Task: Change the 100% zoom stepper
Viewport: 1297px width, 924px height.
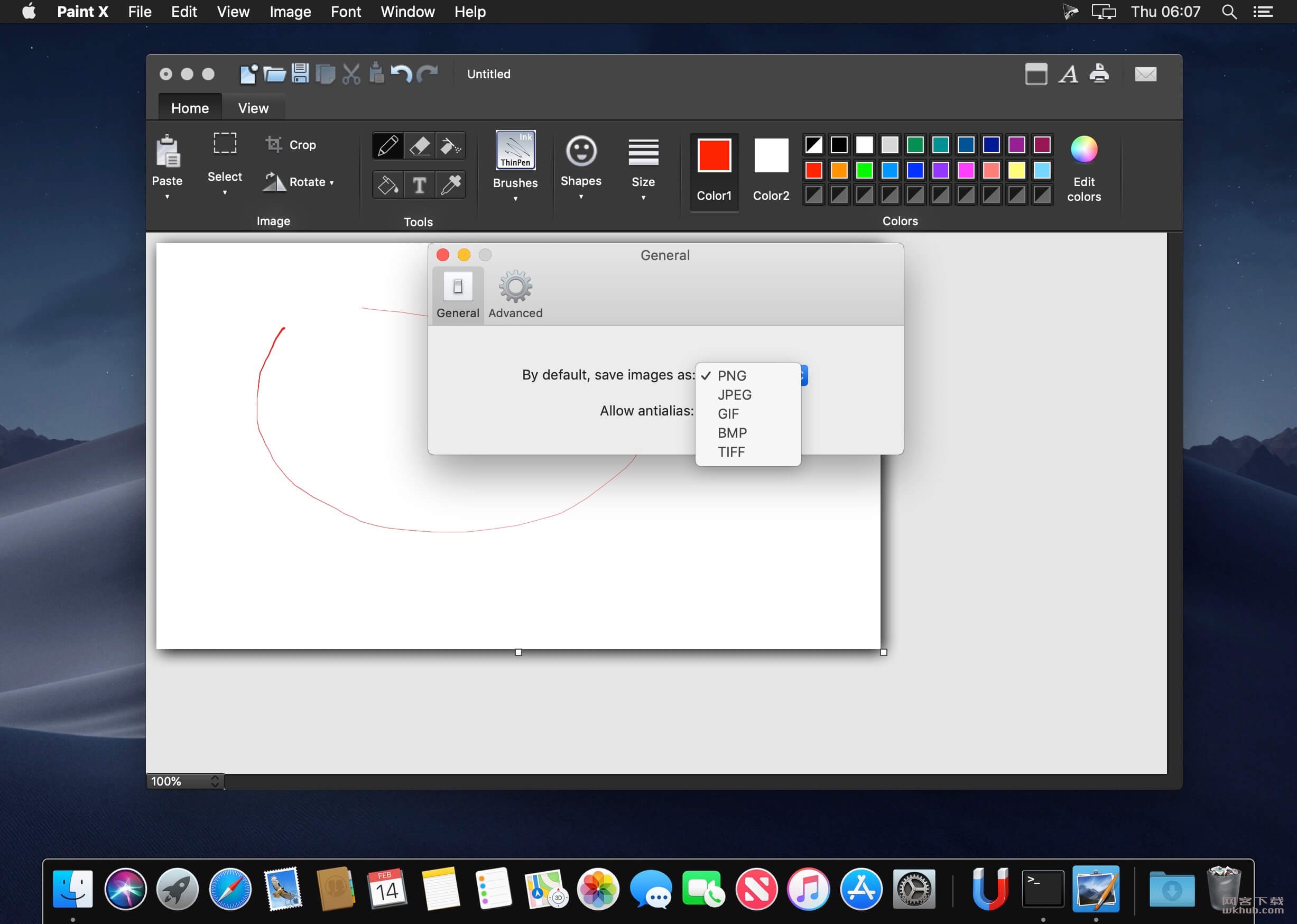Action: (x=215, y=781)
